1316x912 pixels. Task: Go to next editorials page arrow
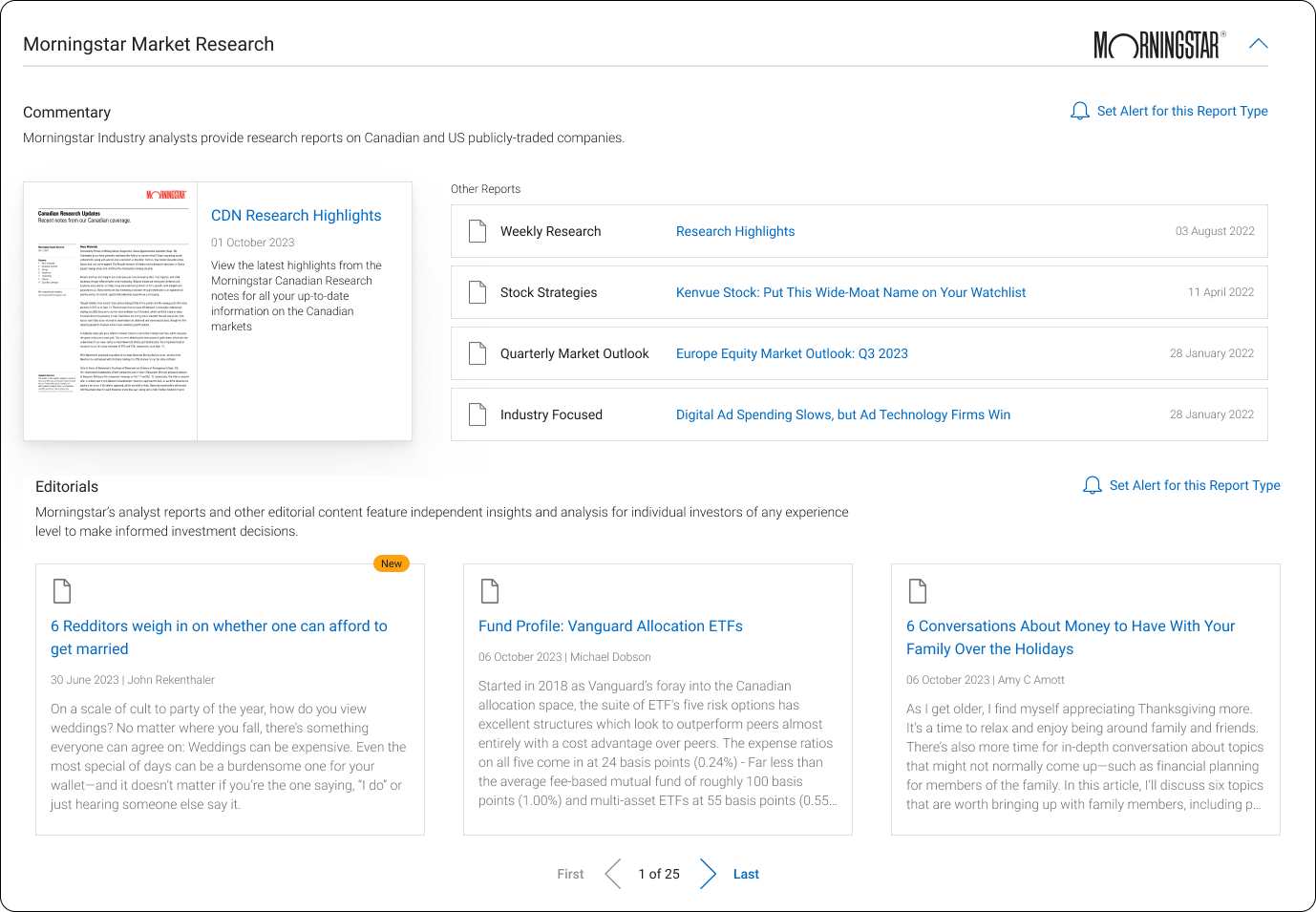click(x=708, y=874)
